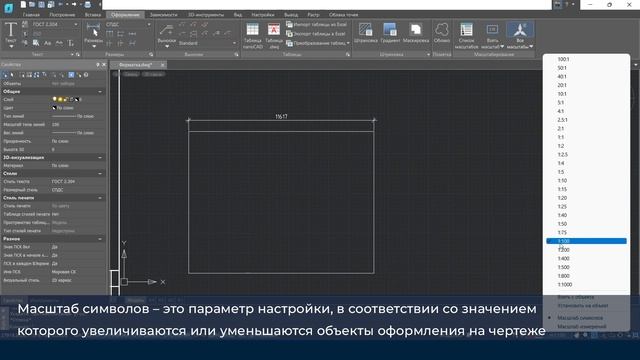Collapse the 3D-визуализация properties section
The width and height of the screenshot is (640, 360).
click(100, 157)
